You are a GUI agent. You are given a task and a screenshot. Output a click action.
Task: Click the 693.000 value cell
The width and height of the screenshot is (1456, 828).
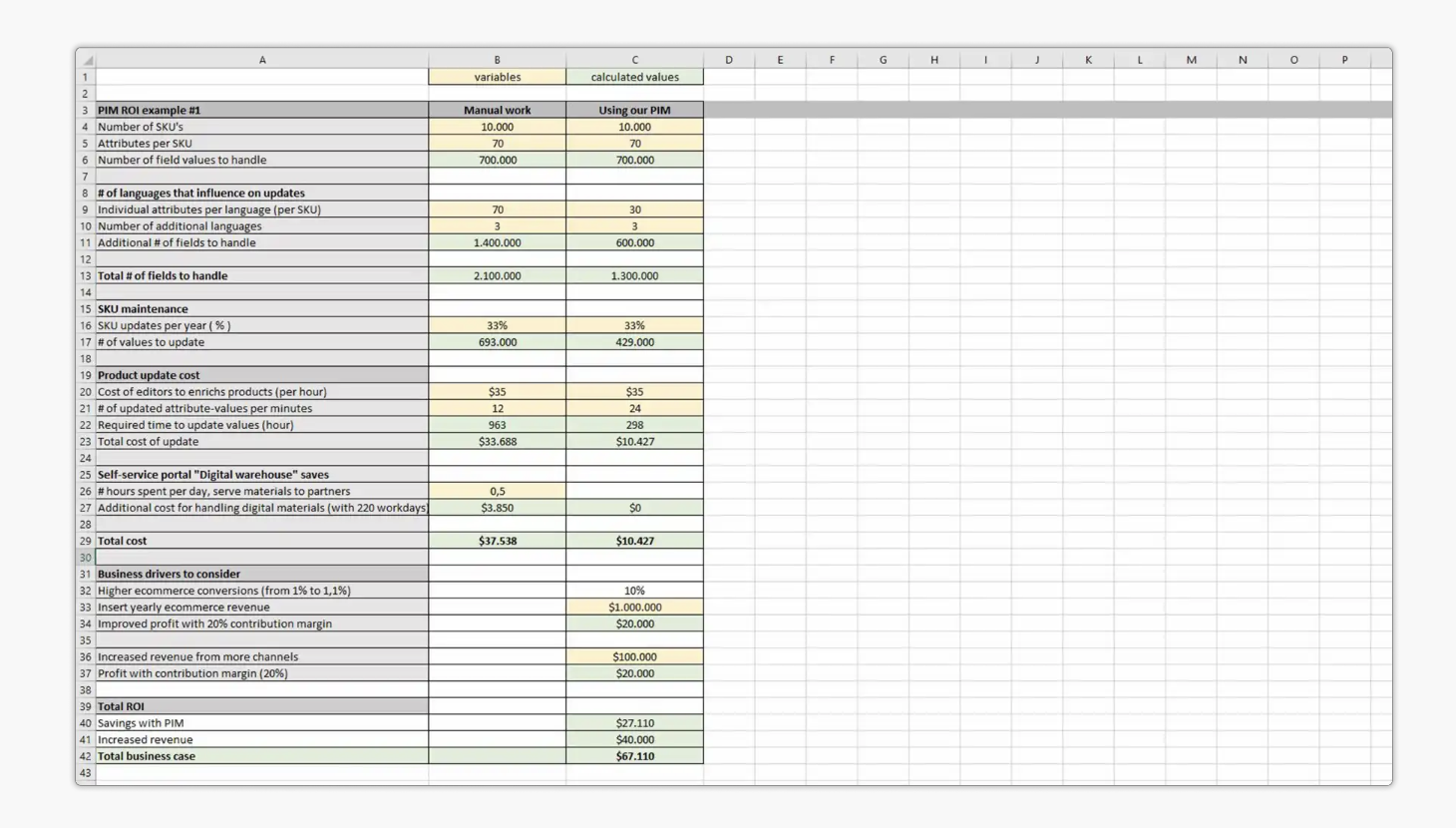[497, 342]
